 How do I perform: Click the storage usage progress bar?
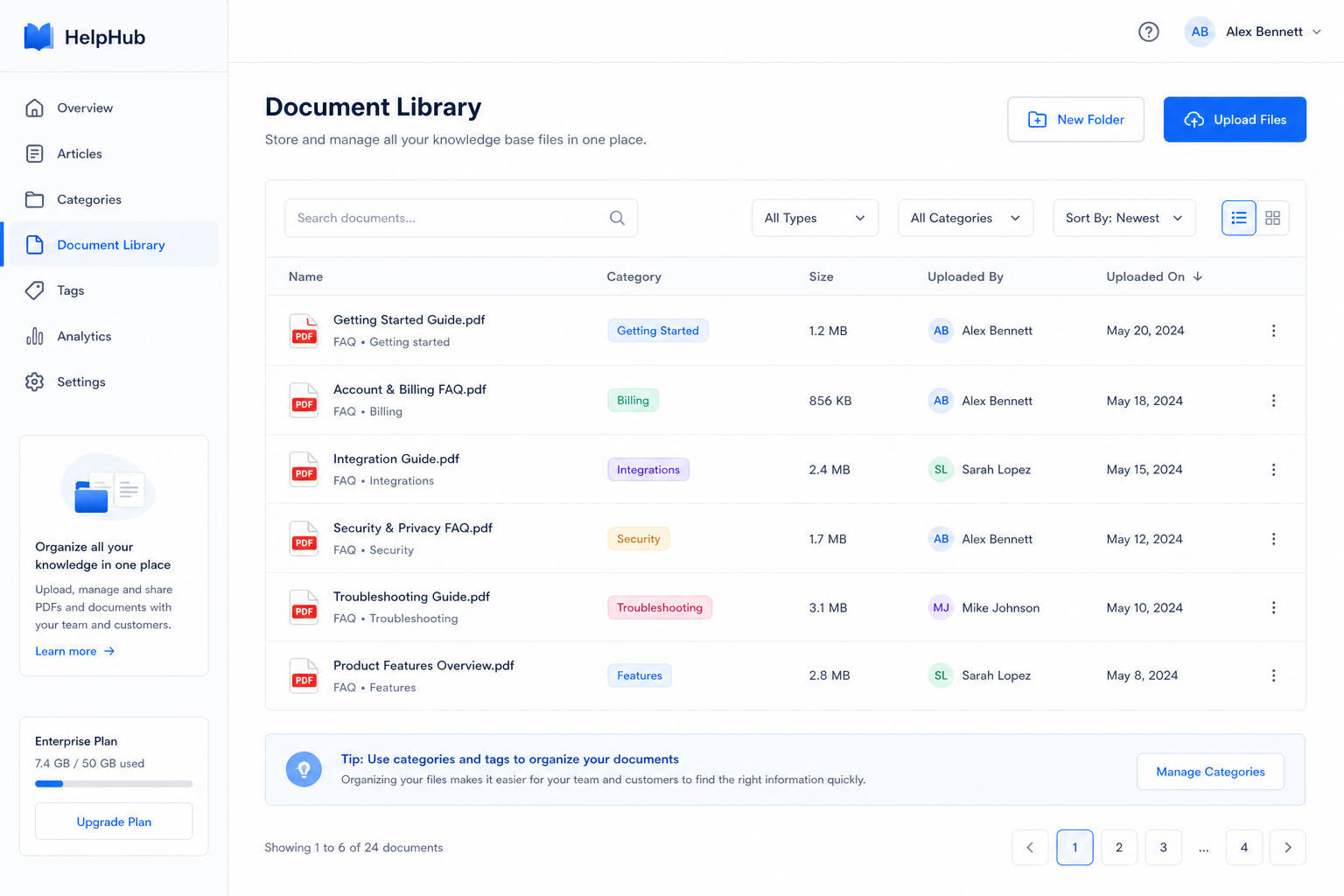114,784
